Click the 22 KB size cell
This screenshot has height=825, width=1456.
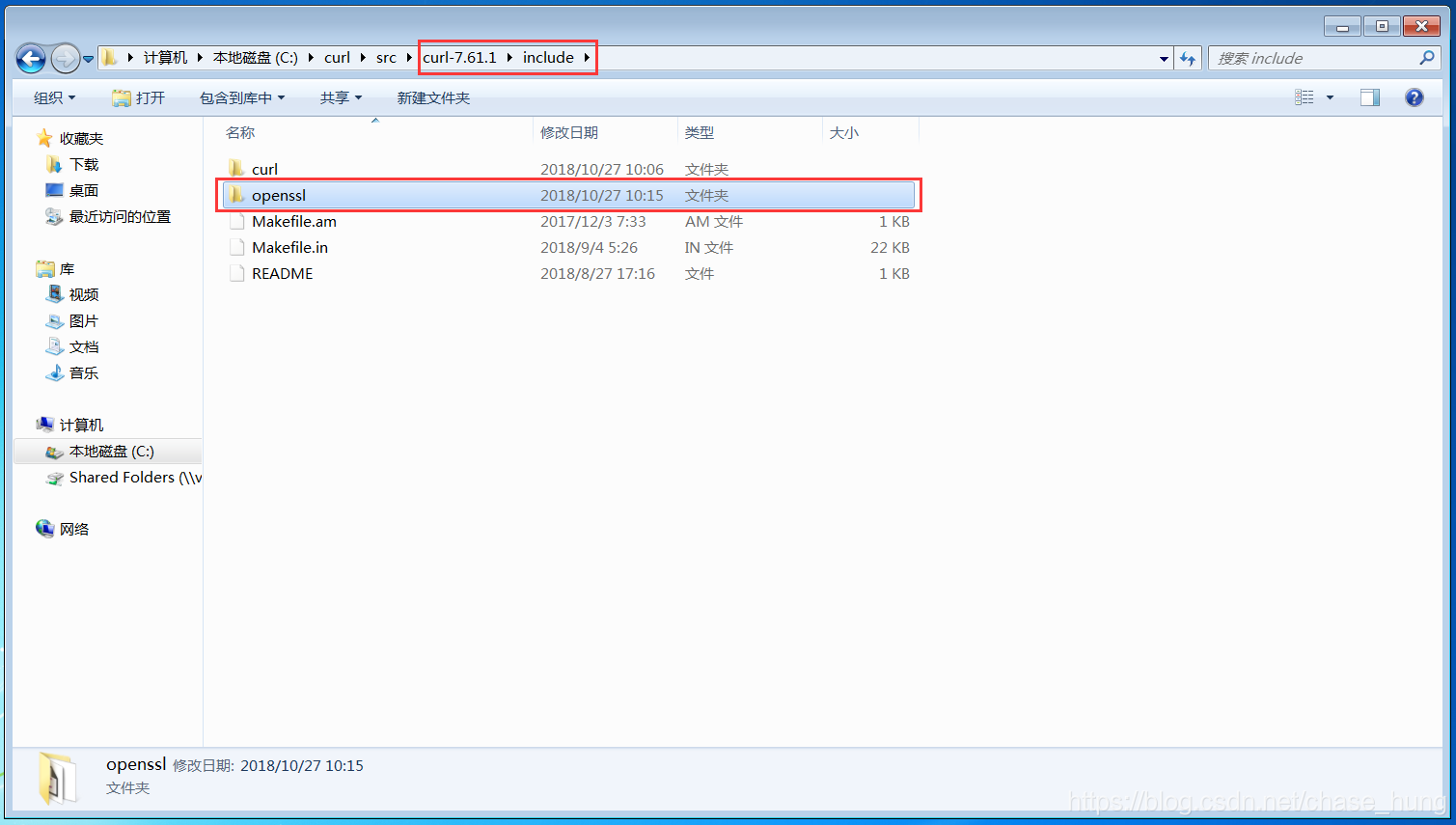890,247
